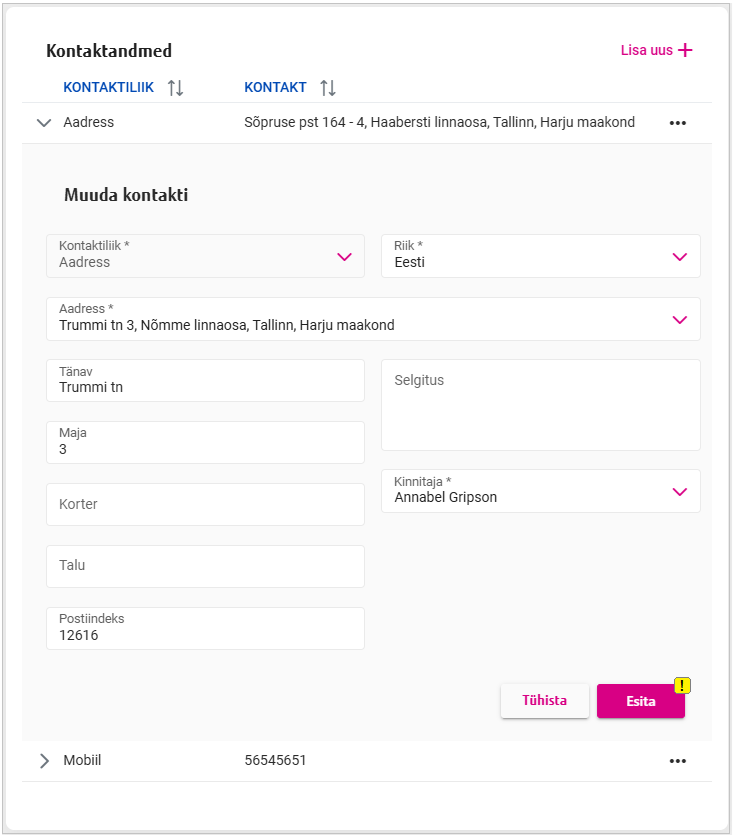Screen dimensions: 735x835
Task: Collapse the Aadress row chevron
Action: coord(44,123)
